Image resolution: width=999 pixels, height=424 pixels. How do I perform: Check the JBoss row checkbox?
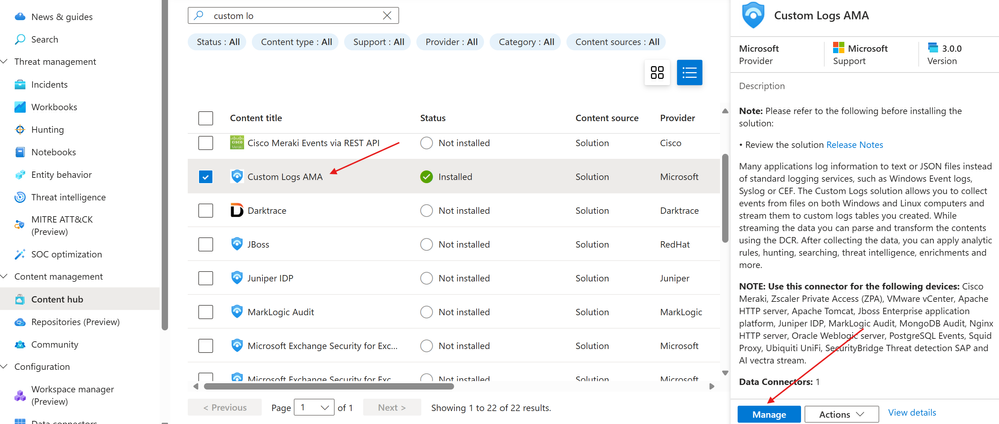[x=205, y=244]
